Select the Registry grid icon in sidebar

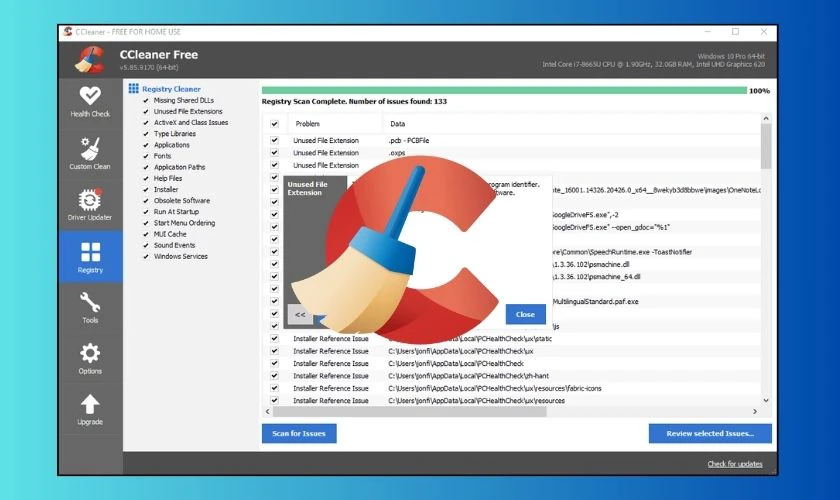click(90, 252)
